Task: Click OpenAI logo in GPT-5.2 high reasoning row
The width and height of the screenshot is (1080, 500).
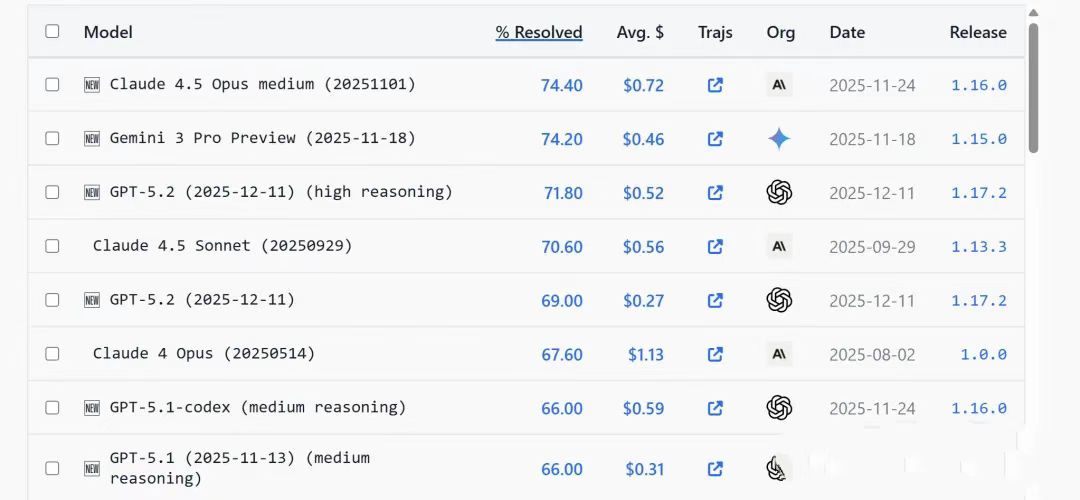Action: [x=779, y=192]
